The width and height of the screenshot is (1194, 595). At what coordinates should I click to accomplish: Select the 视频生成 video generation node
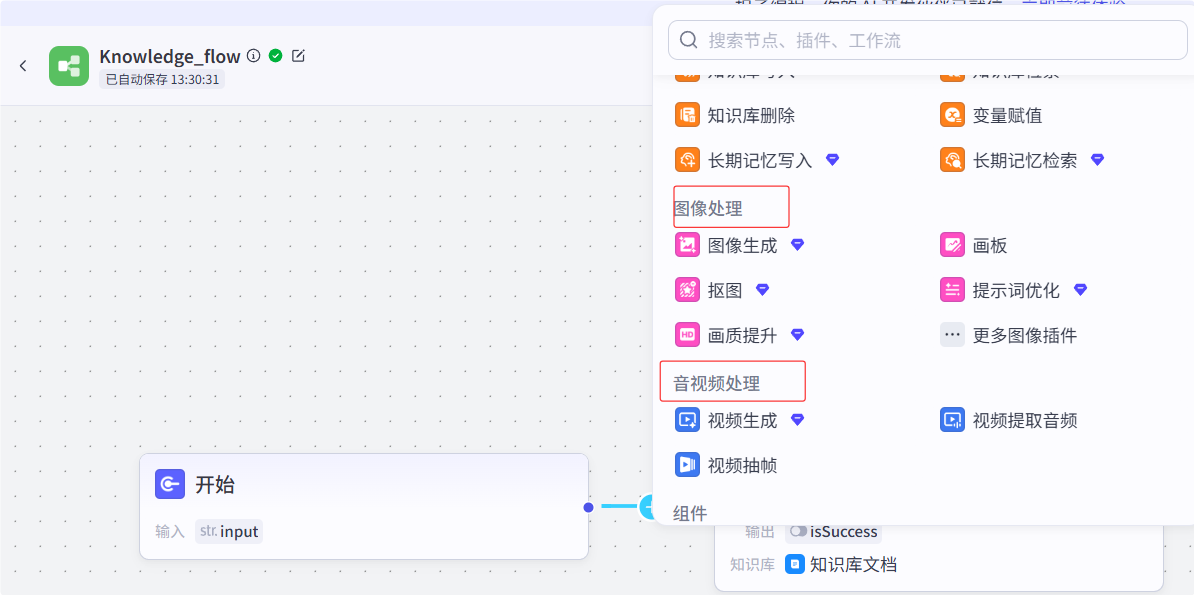687,420
